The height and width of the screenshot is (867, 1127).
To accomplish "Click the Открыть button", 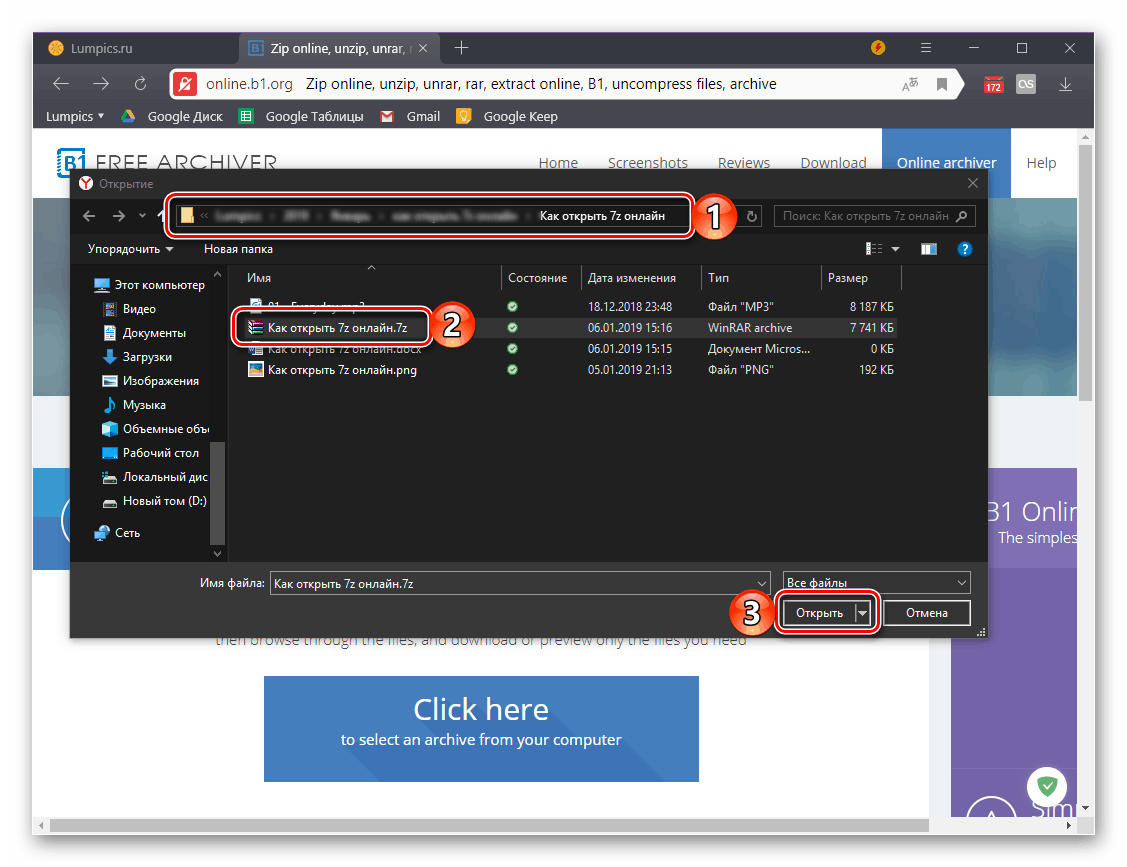I will tap(819, 613).
